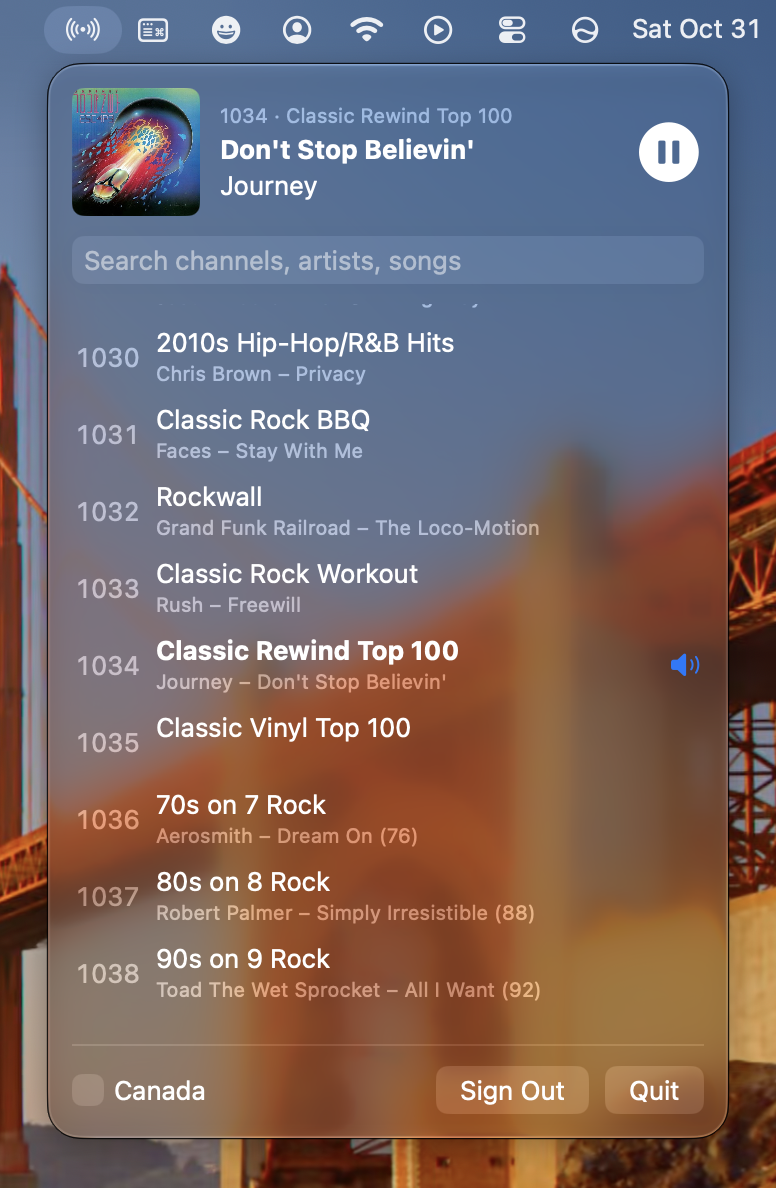Quit the radio app
This screenshot has height=1188, width=776.
(654, 1090)
